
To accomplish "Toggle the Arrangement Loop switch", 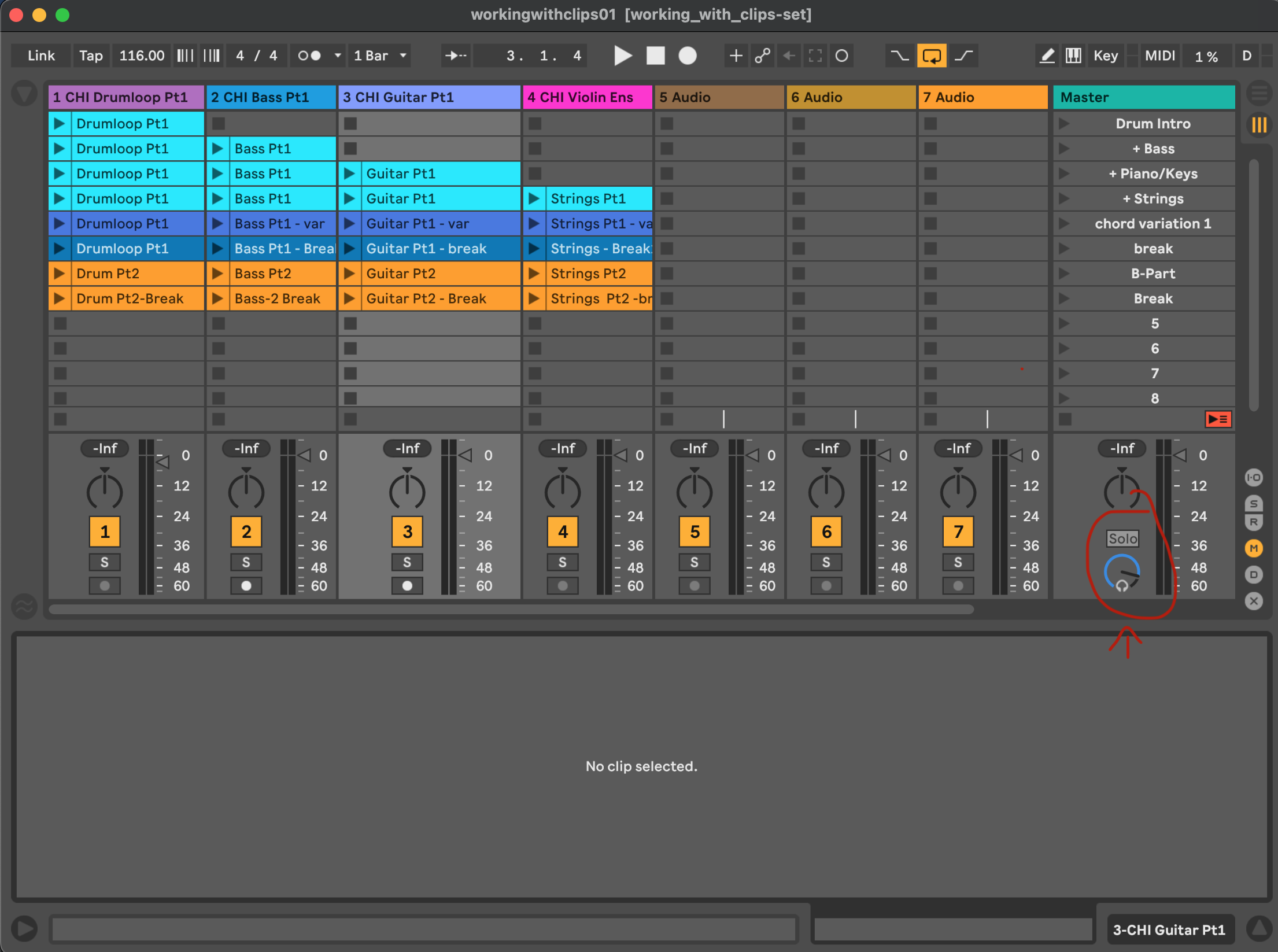I will click(x=931, y=56).
